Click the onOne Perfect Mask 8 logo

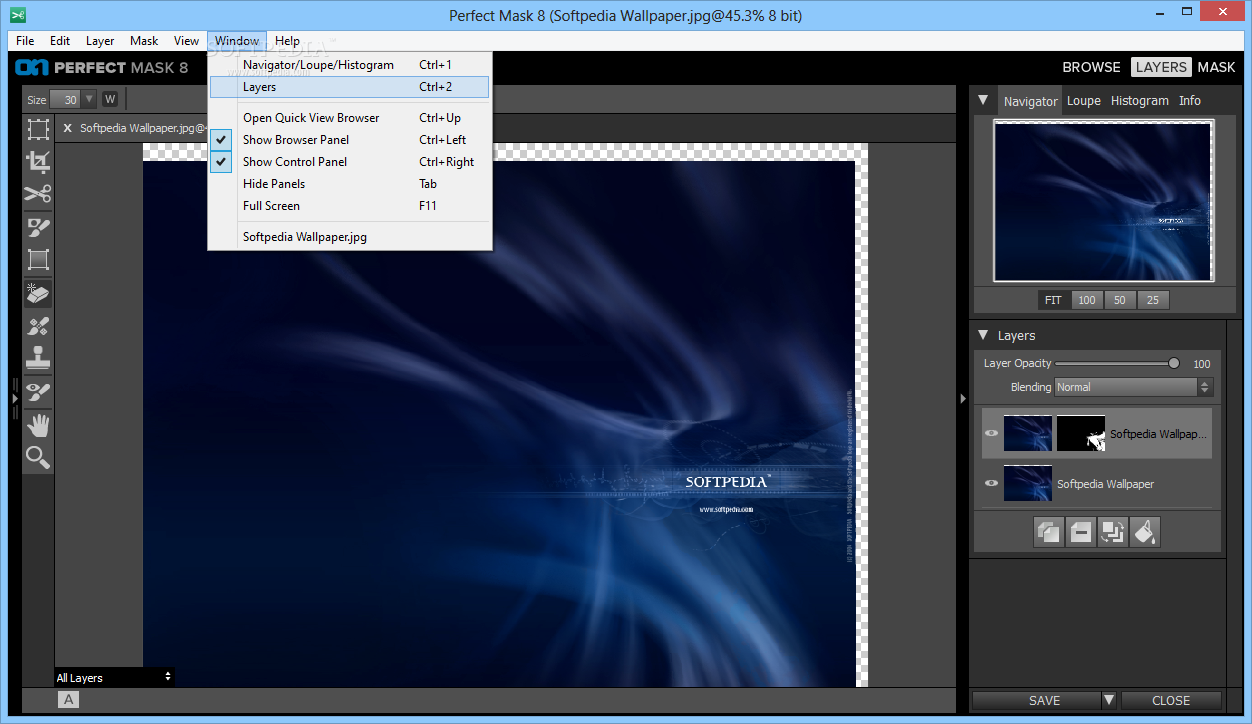pos(102,67)
